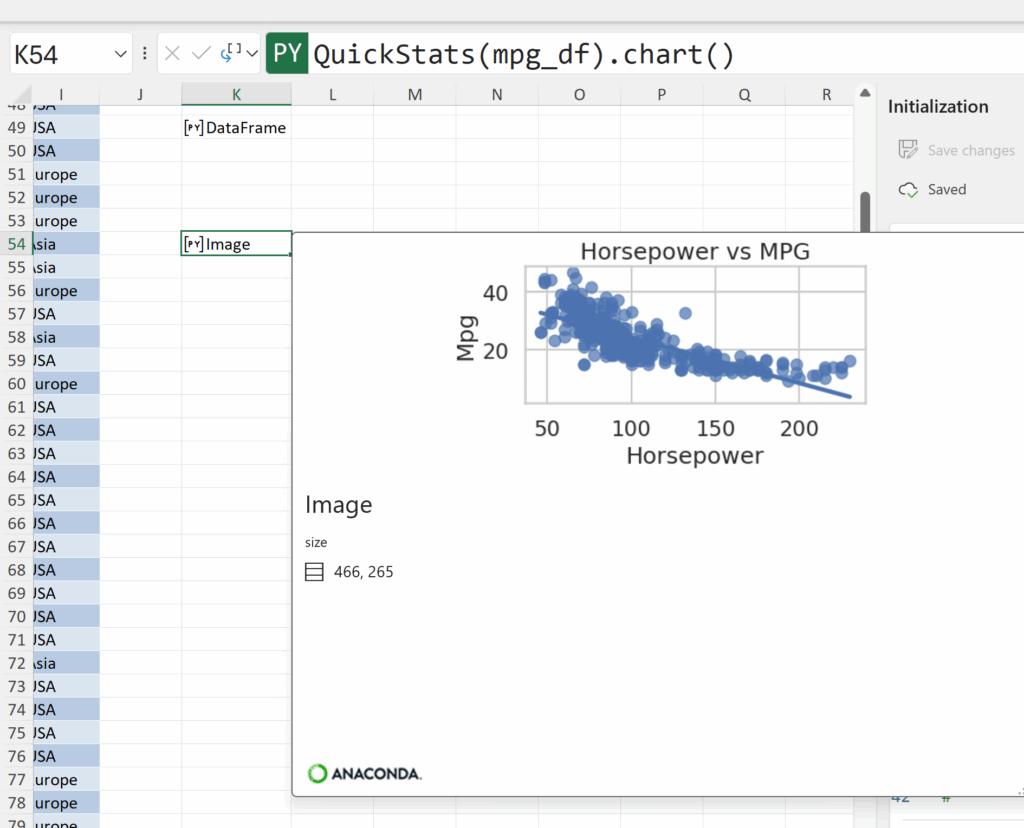Click the Anaconda logo in the card
This screenshot has height=828, width=1024.
[364, 773]
